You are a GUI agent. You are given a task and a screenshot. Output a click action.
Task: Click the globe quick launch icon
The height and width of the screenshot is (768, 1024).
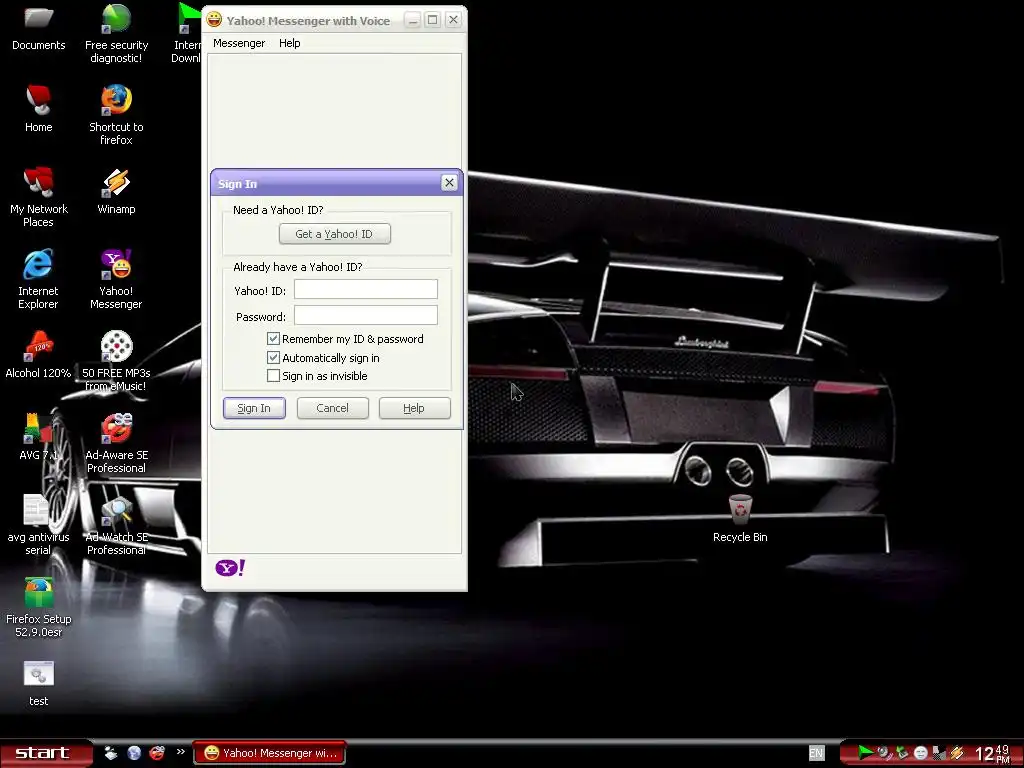click(x=135, y=753)
